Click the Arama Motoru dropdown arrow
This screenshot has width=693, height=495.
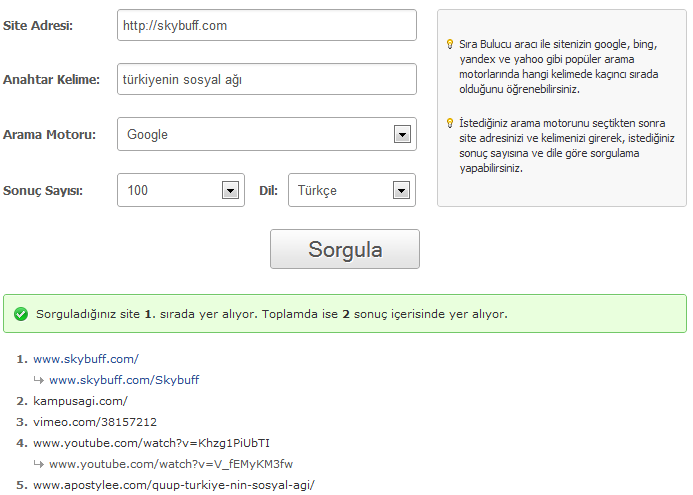tap(402, 134)
